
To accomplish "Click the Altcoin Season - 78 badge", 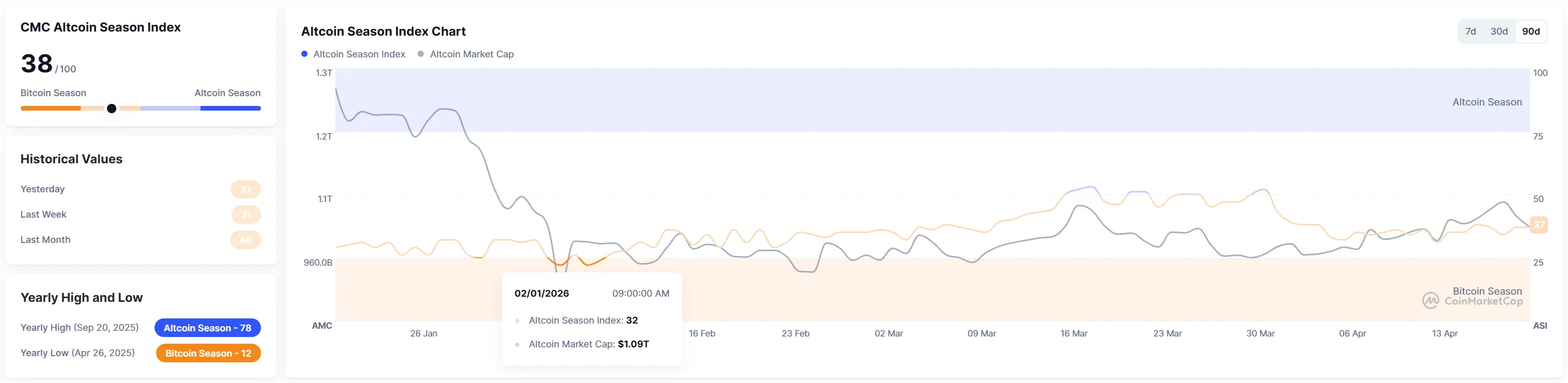I will pyautogui.click(x=207, y=328).
